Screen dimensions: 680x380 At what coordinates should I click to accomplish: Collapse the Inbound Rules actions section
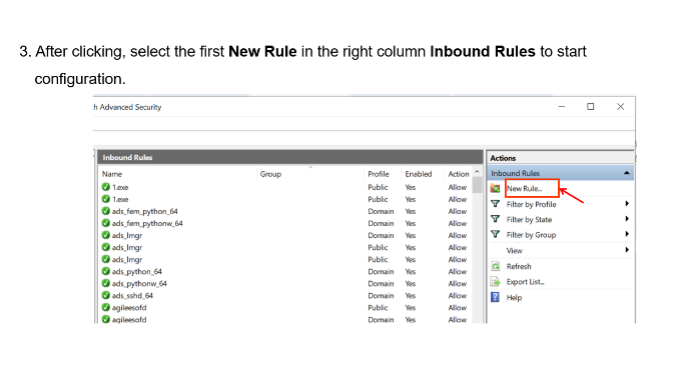[627, 173]
